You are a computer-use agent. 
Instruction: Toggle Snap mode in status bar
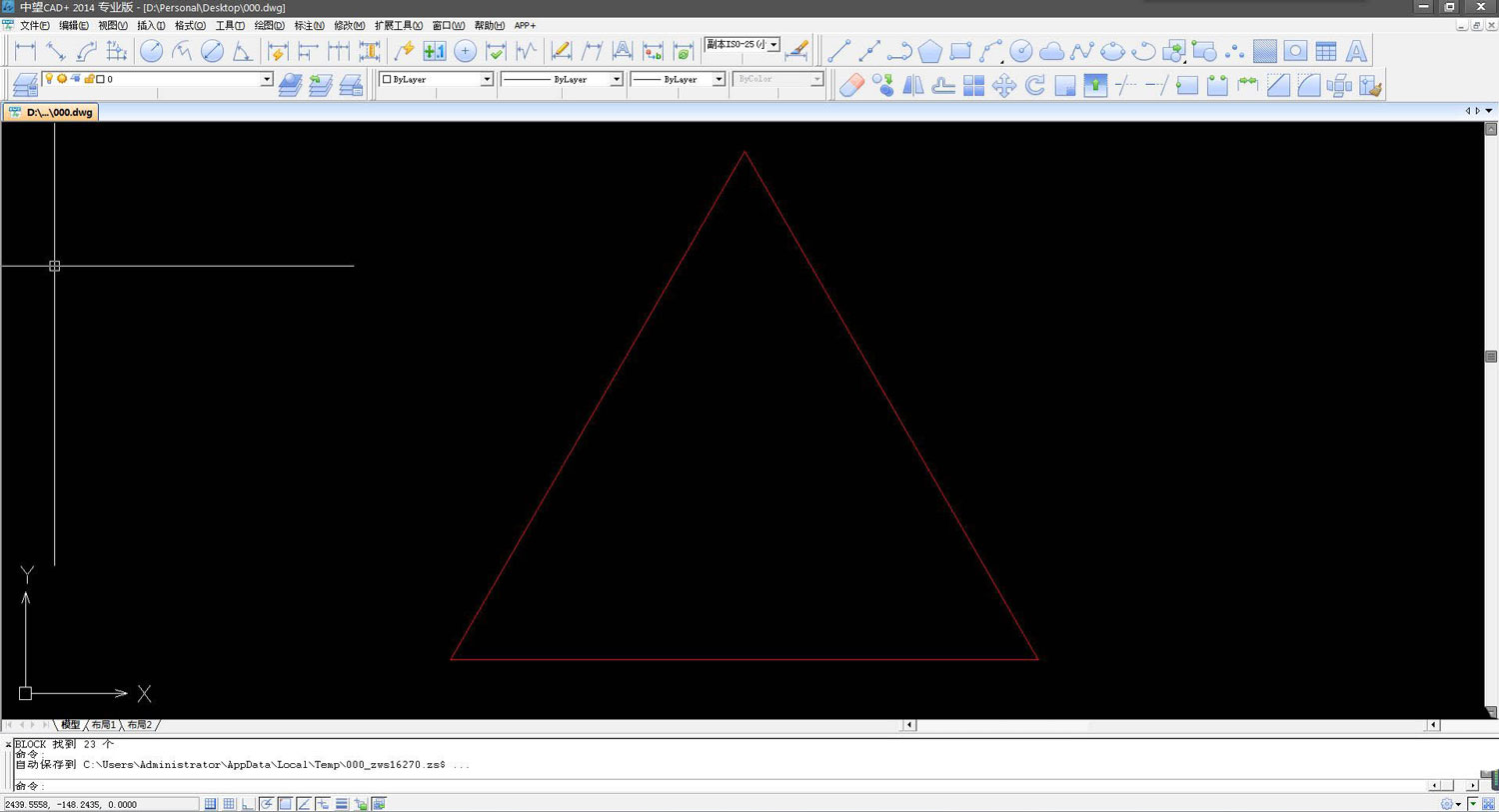[x=211, y=804]
